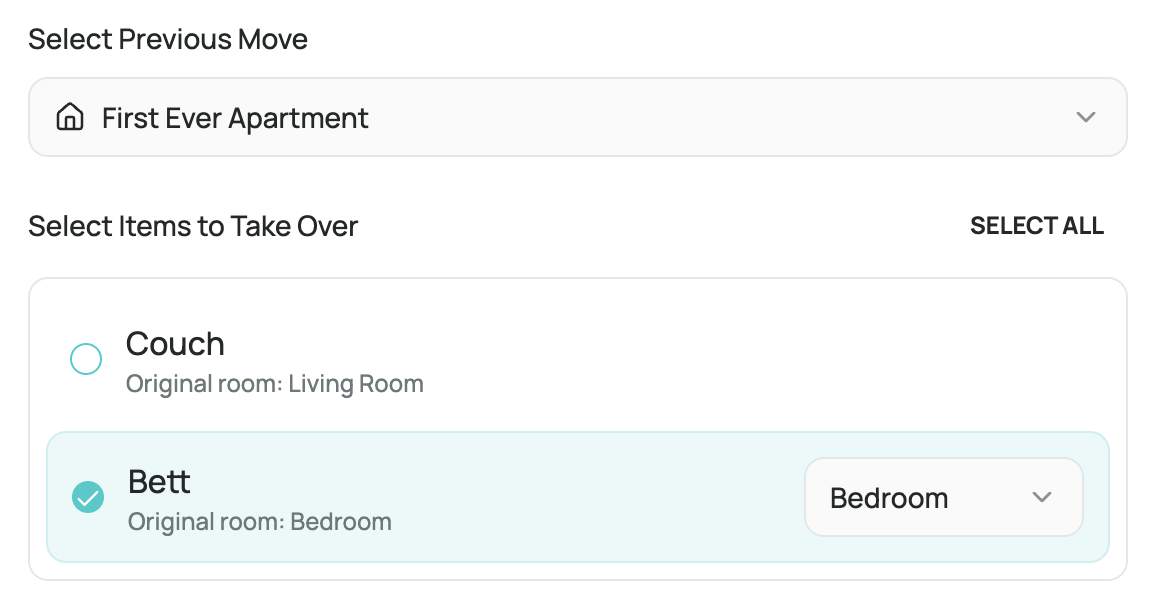Click 'Original room: Bedroom' subtitle

click(x=259, y=522)
